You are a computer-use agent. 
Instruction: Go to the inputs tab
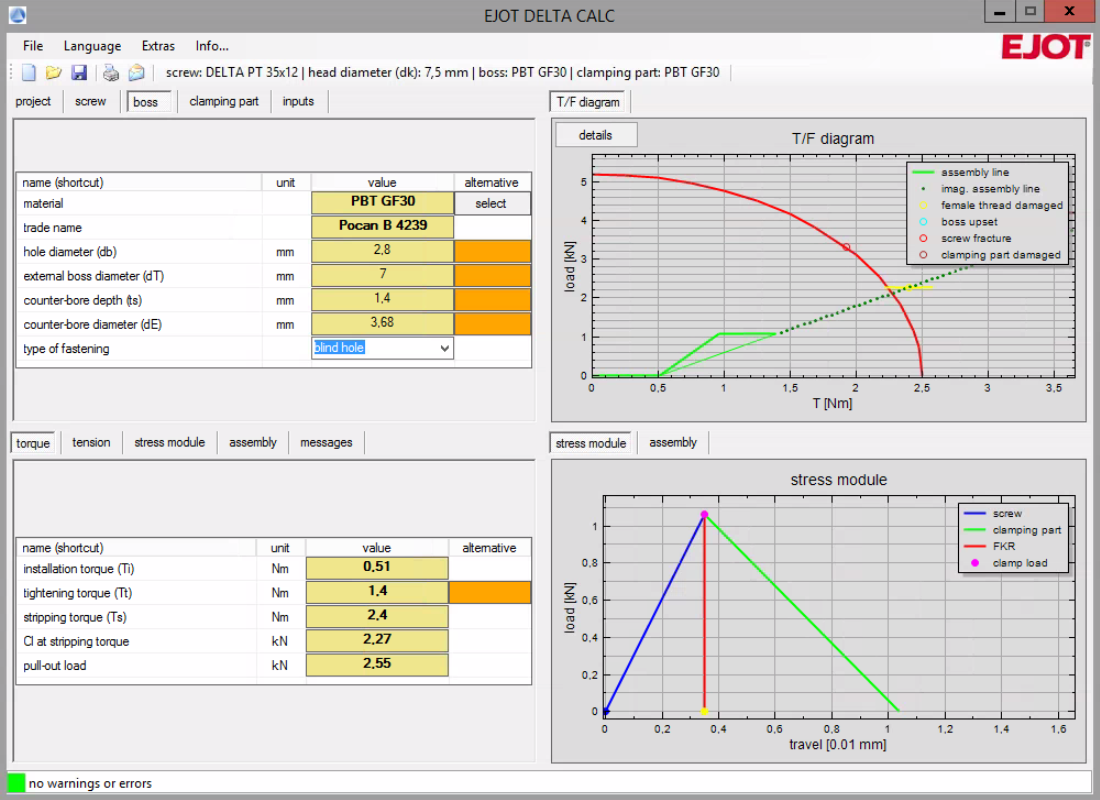tap(298, 101)
